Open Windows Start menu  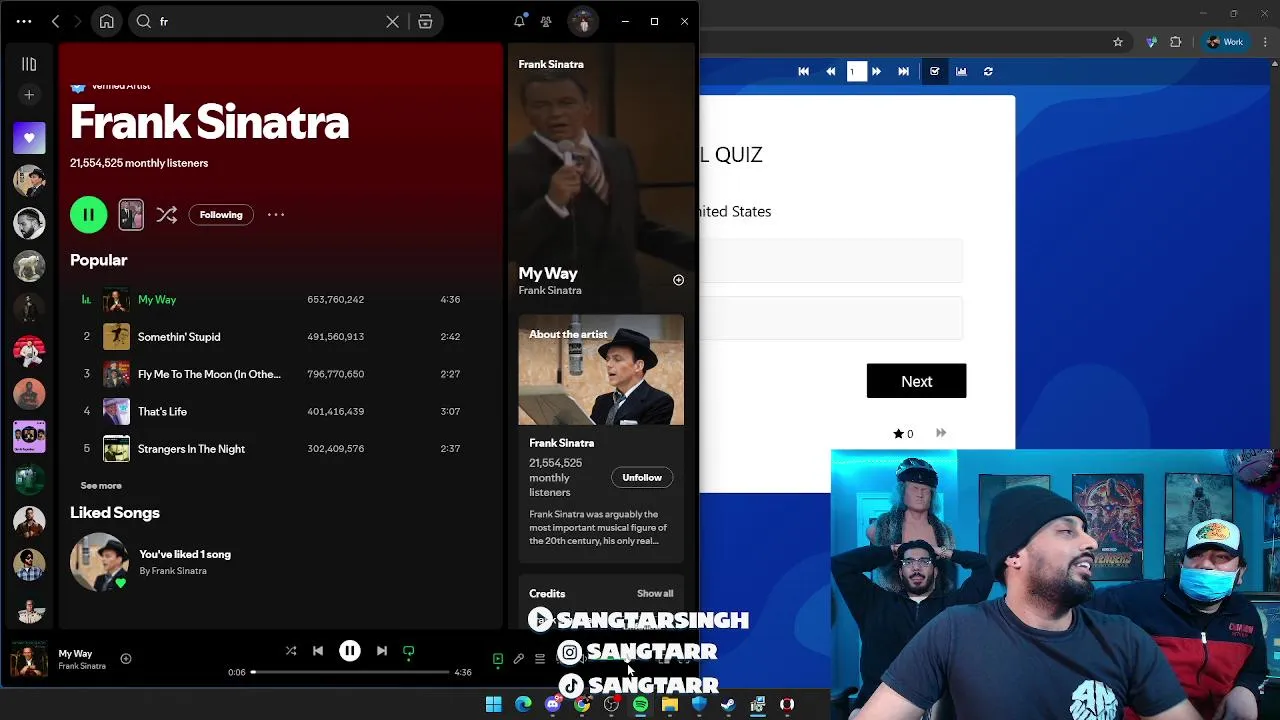[493, 705]
